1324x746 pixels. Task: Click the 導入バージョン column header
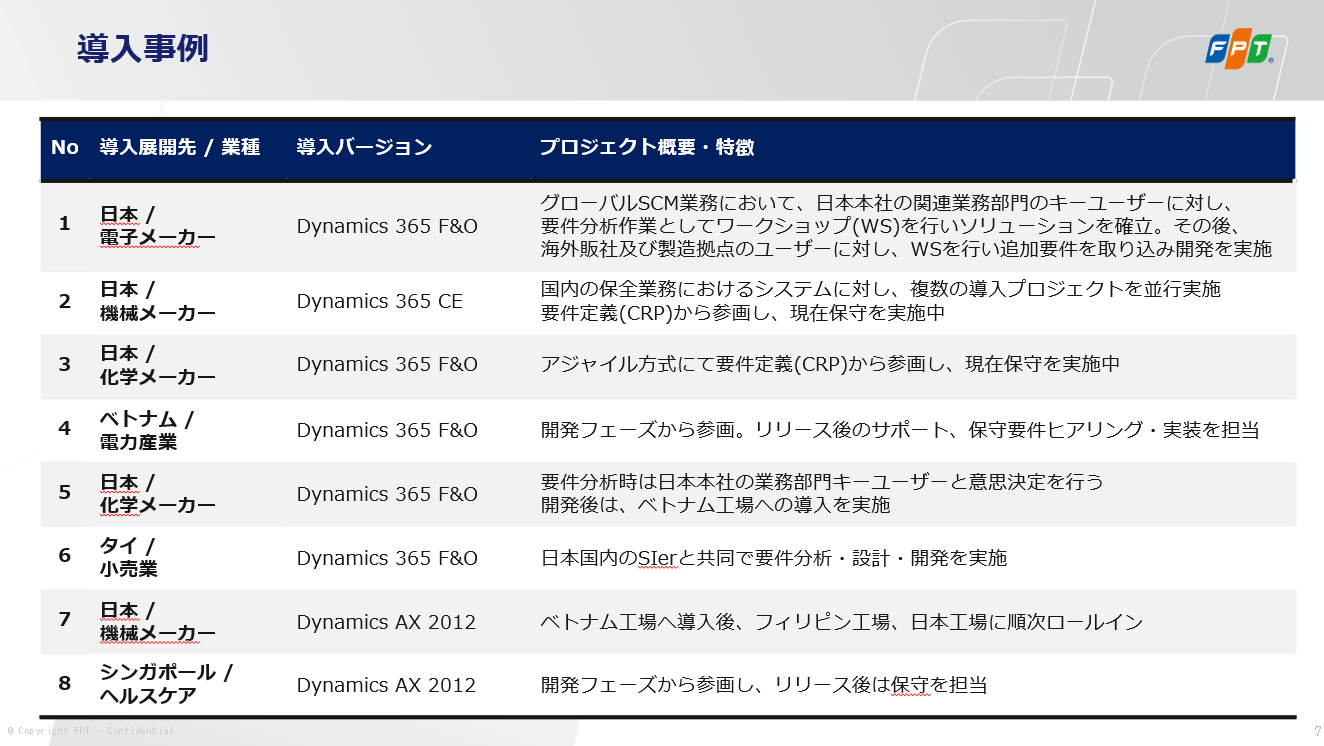coord(365,148)
